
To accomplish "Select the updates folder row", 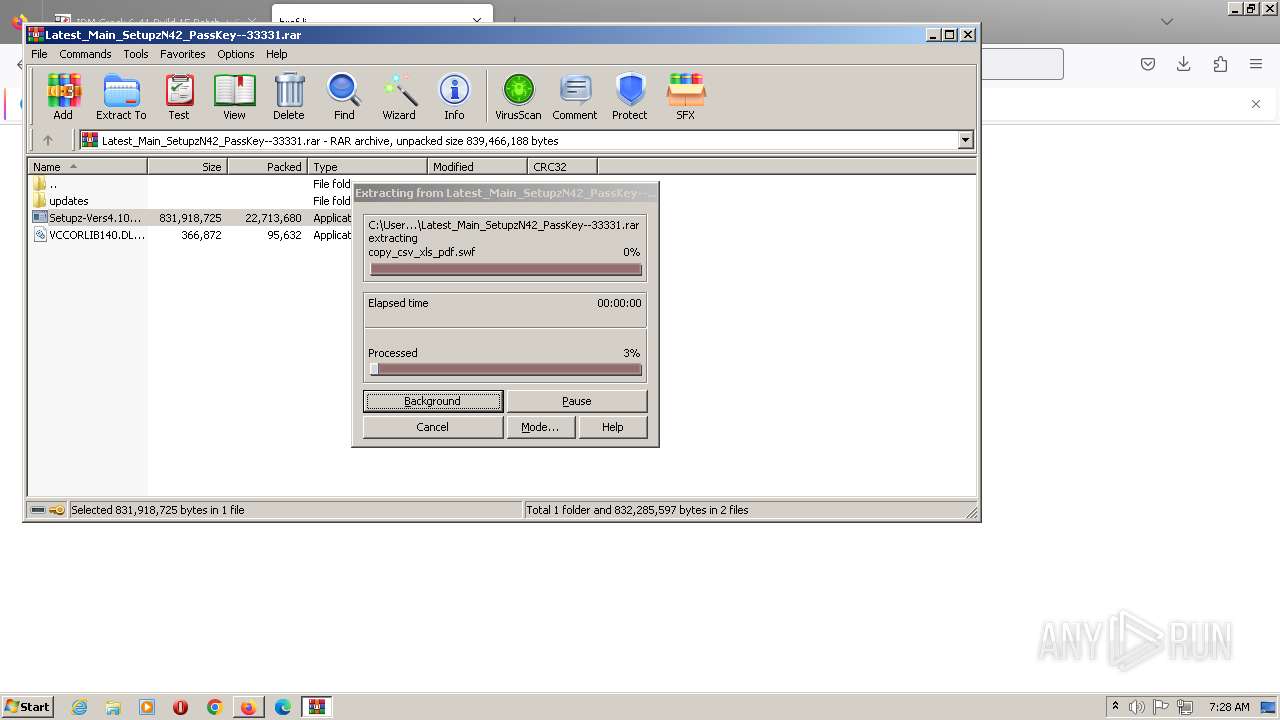I will [x=190, y=201].
